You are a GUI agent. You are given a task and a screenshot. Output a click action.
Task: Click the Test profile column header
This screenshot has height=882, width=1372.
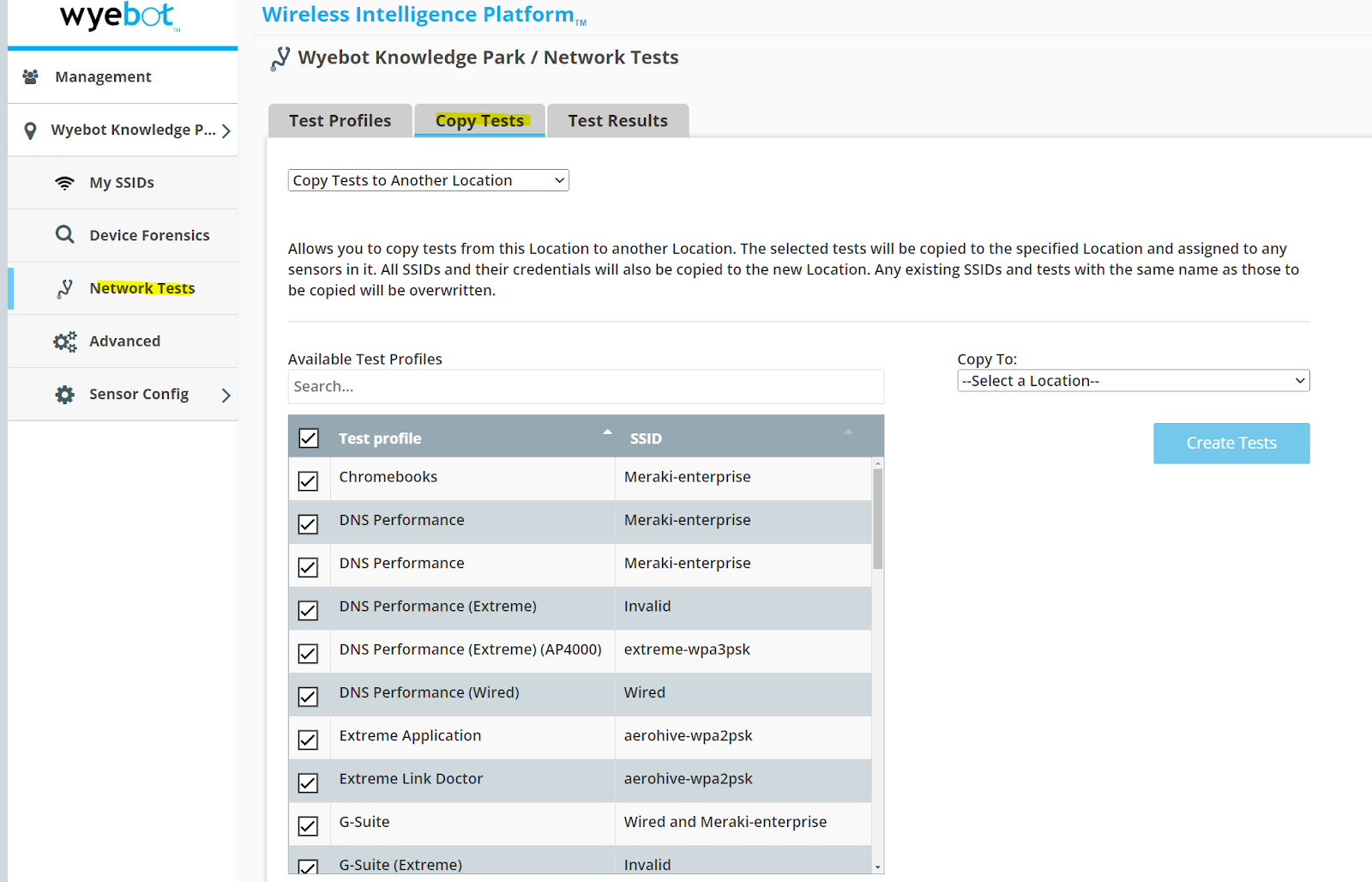(x=380, y=438)
